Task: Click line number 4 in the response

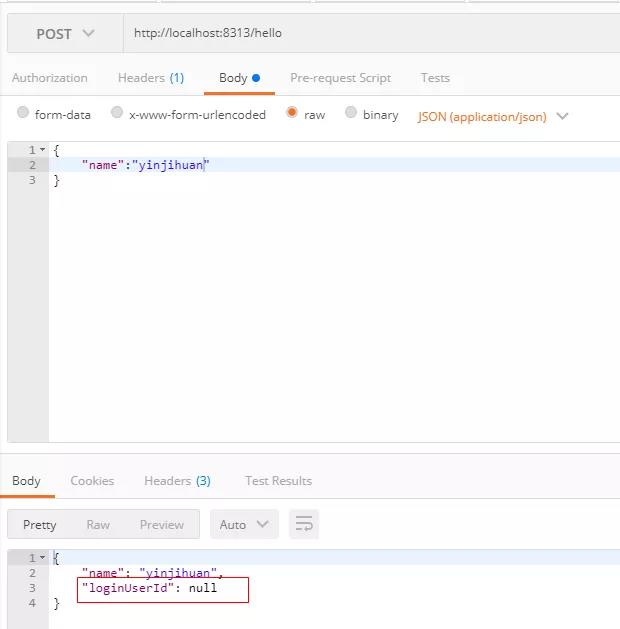Action: click(32, 603)
